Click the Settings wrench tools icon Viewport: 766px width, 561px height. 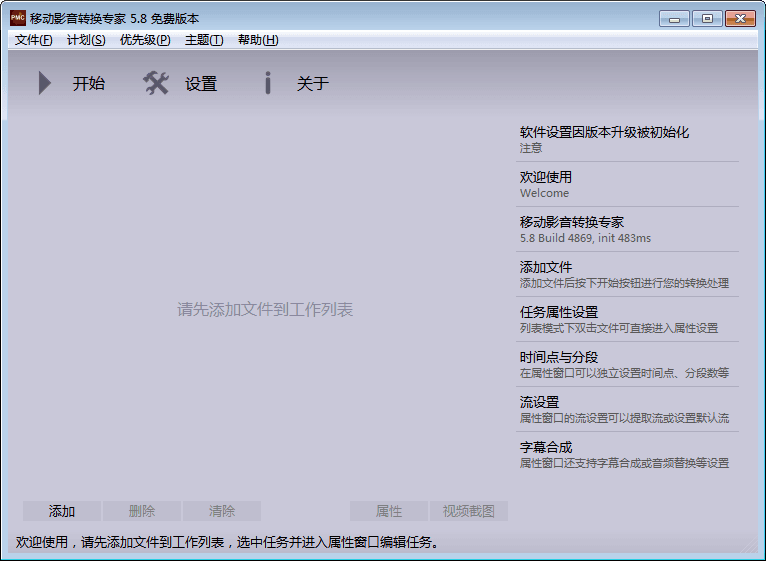coord(156,83)
